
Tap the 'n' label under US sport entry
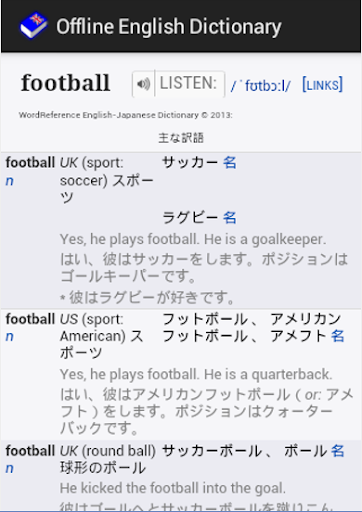[x=10, y=337]
